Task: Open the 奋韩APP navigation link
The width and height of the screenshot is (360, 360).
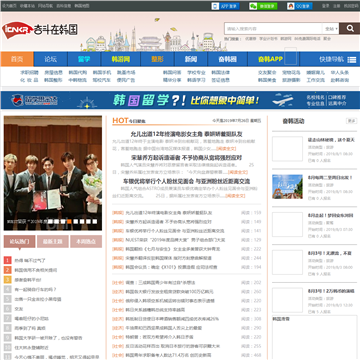Action: pos(270,59)
